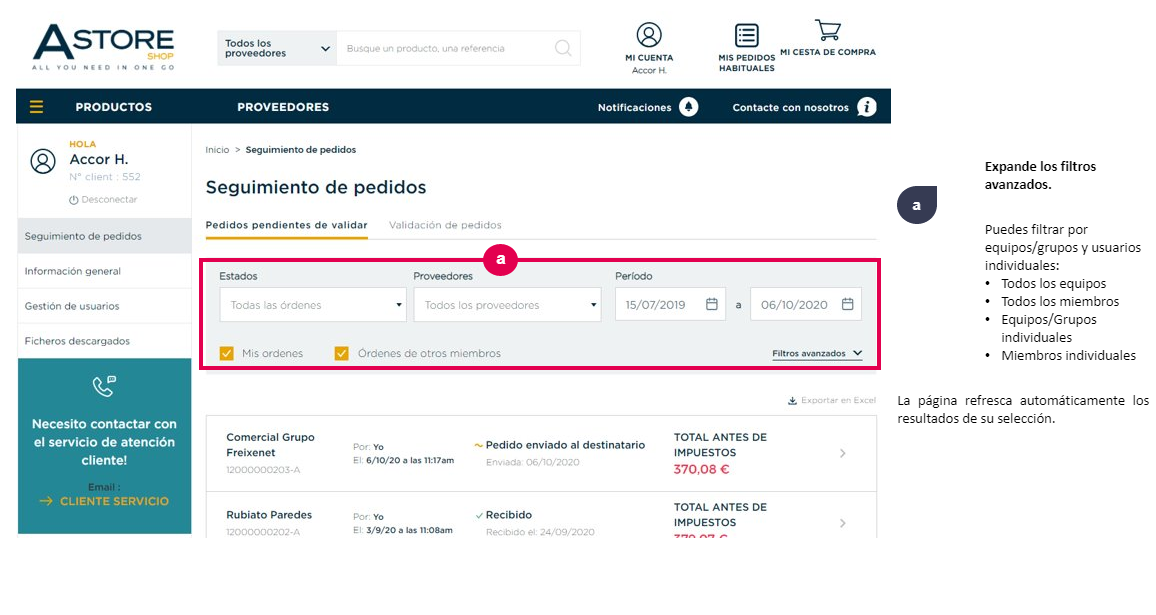Select Seguimiento de pedidos in sidebar
The height and width of the screenshot is (615, 1156).
click(104, 236)
